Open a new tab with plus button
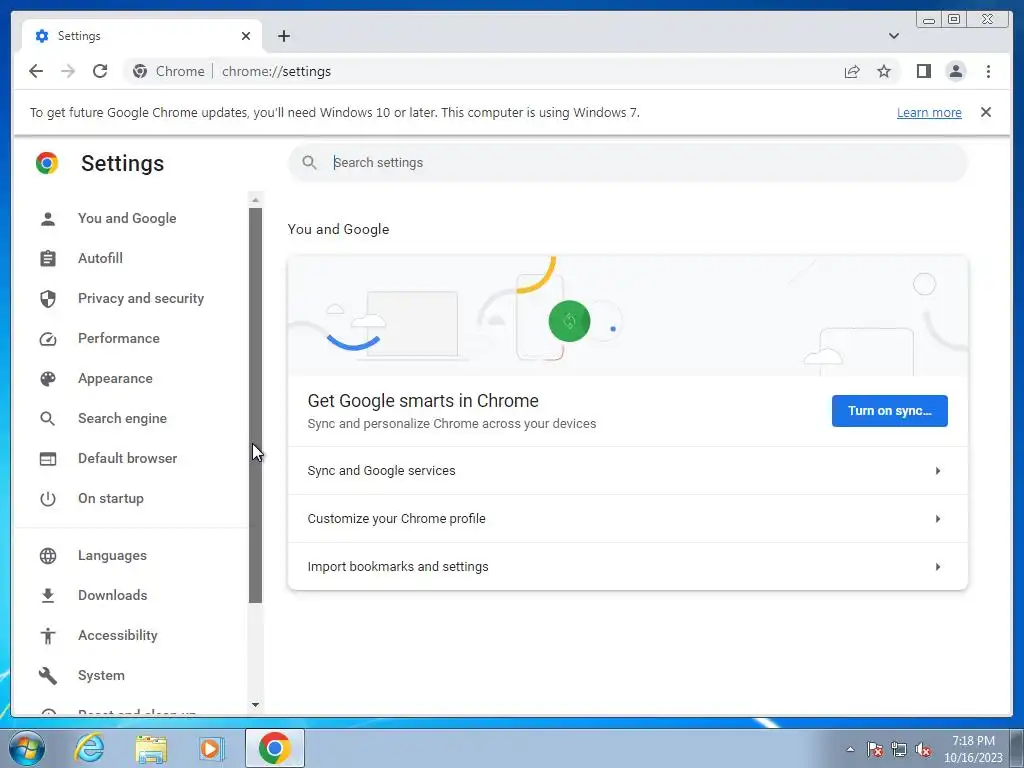 283,36
